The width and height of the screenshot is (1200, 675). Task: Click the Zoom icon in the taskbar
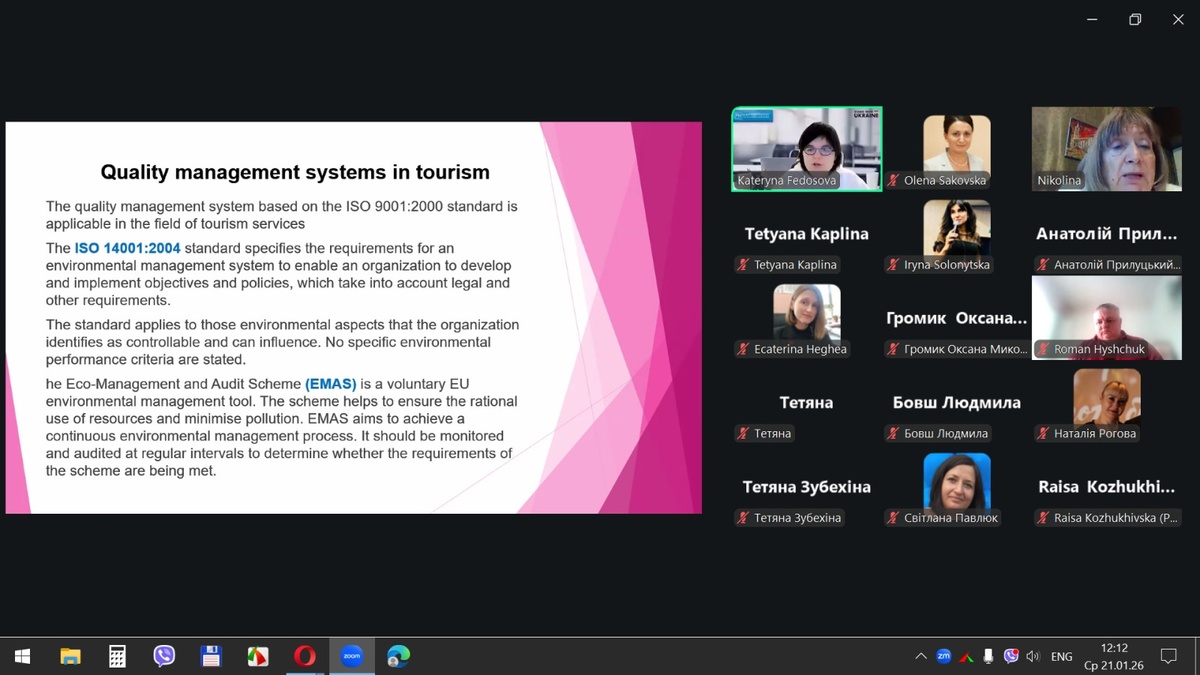(x=351, y=656)
